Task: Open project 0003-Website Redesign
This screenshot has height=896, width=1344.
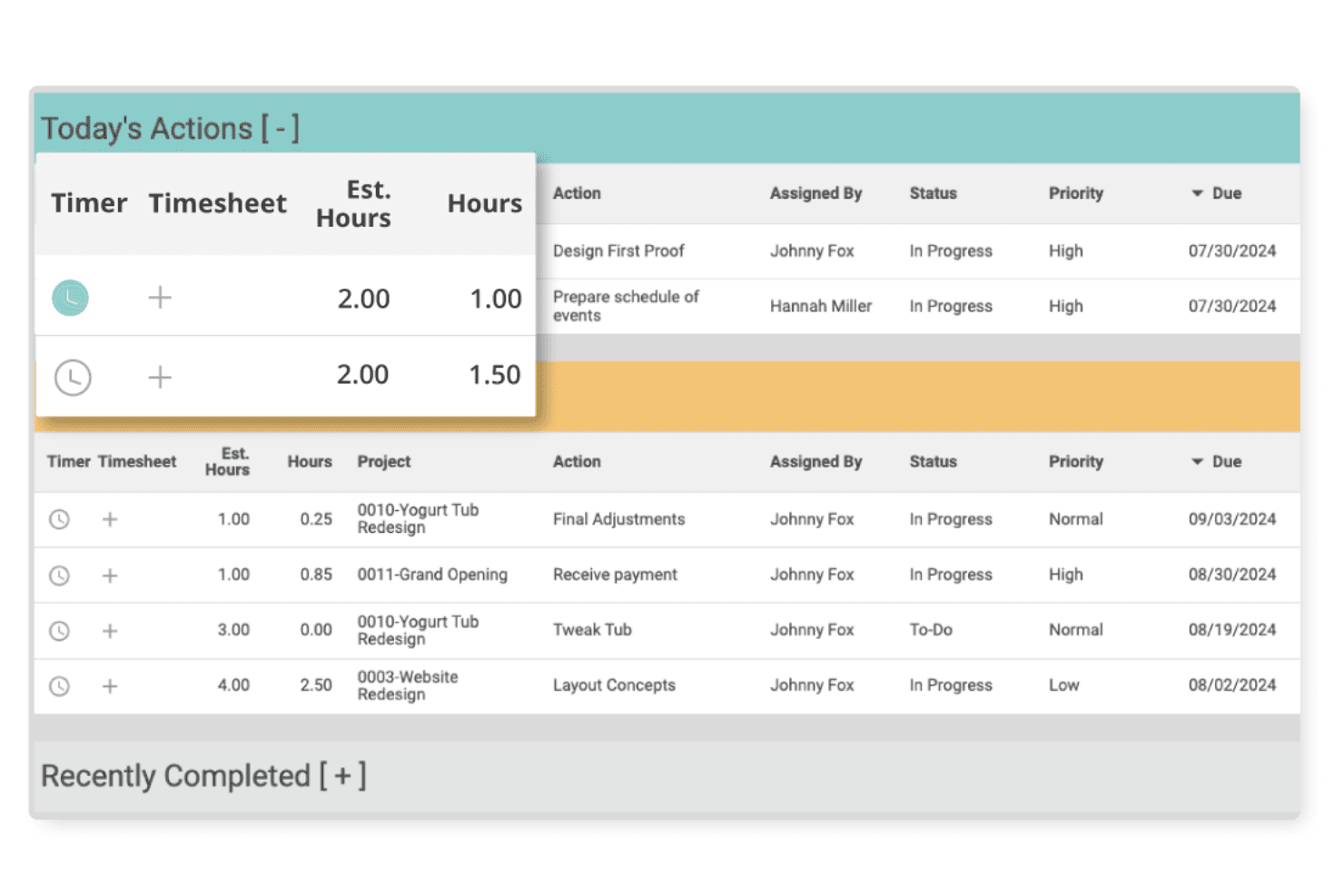Action: (408, 685)
